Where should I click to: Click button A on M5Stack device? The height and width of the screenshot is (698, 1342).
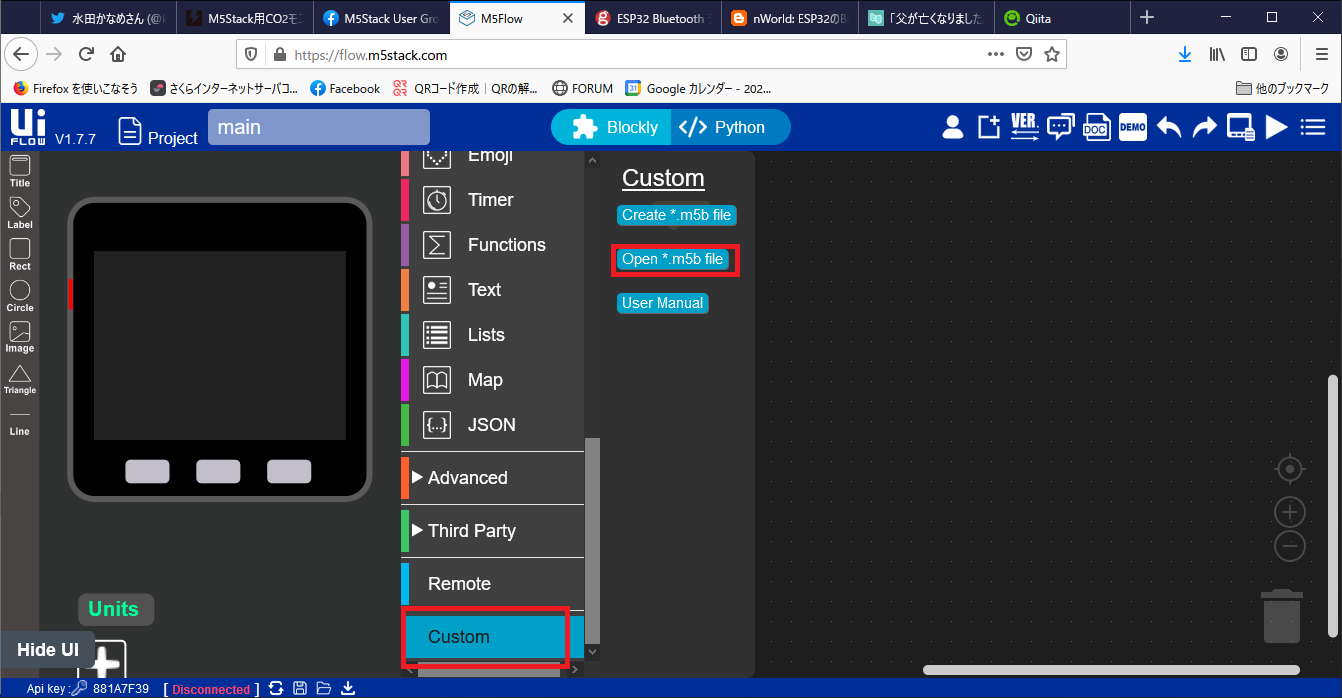pyautogui.click(x=147, y=472)
